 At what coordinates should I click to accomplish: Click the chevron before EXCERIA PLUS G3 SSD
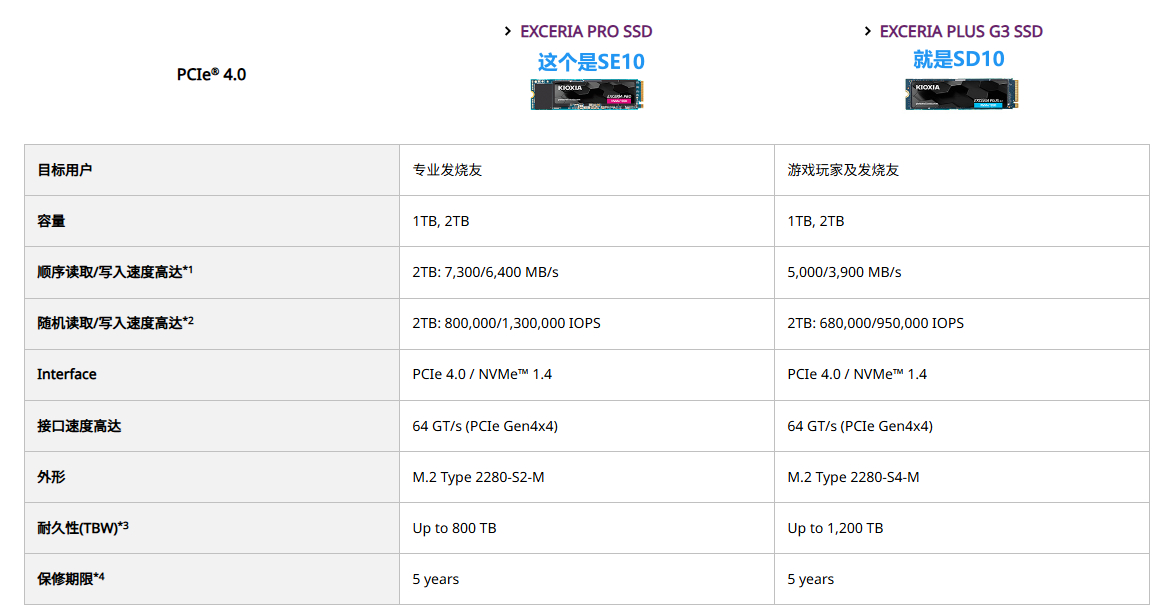[x=867, y=31]
